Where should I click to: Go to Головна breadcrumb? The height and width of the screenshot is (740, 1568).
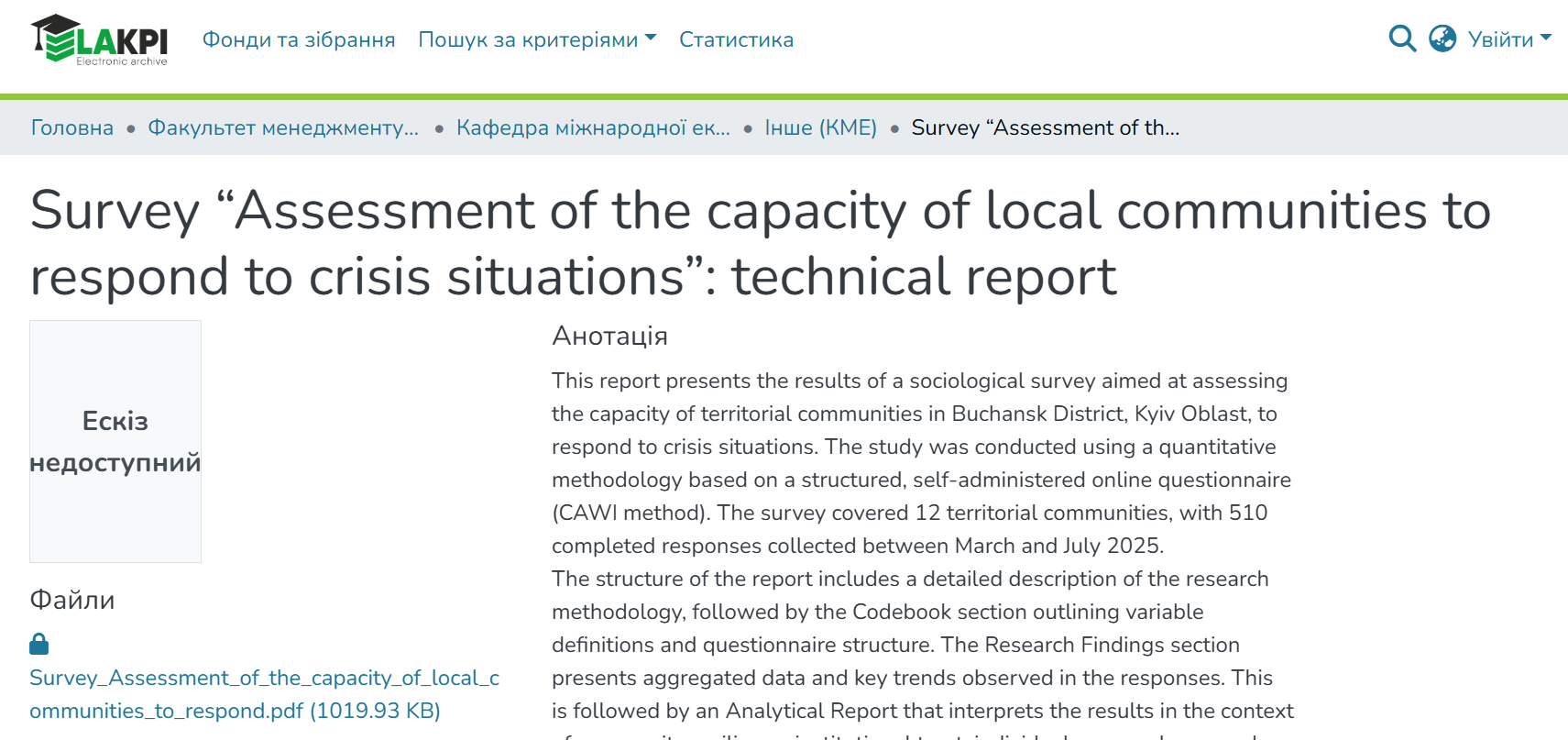coord(72,127)
